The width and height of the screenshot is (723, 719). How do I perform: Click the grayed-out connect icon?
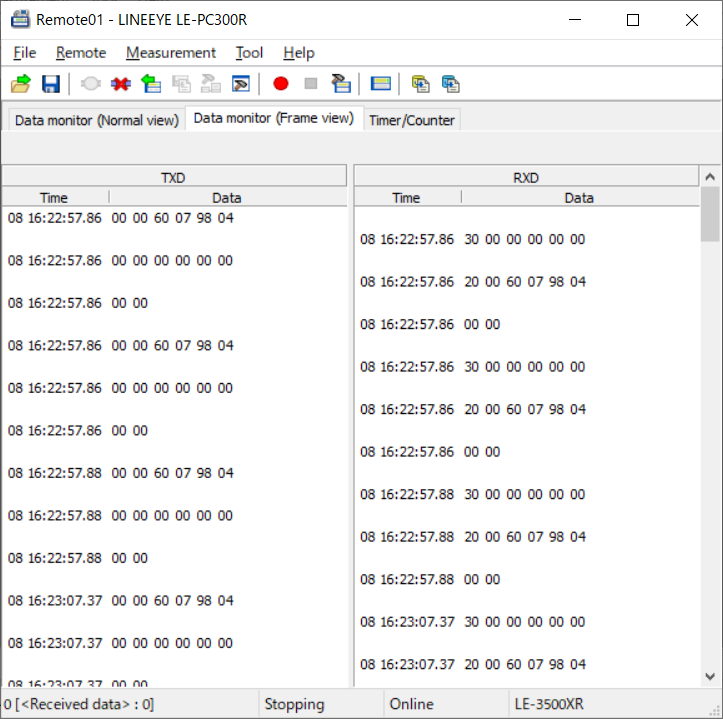point(90,84)
